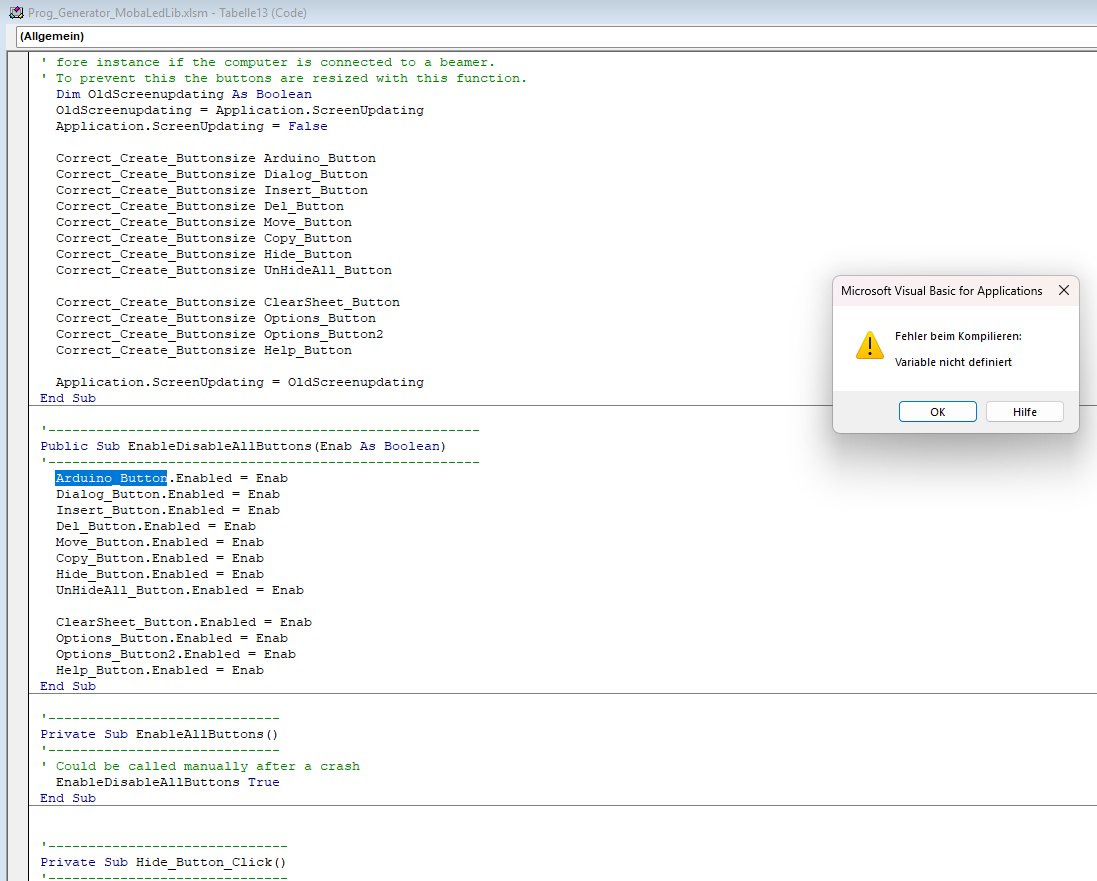The image size is (1097, 881).
Task: Click the 'Dim OldScreenupdating As Boolean' line
Action: (x=183, y=94)
